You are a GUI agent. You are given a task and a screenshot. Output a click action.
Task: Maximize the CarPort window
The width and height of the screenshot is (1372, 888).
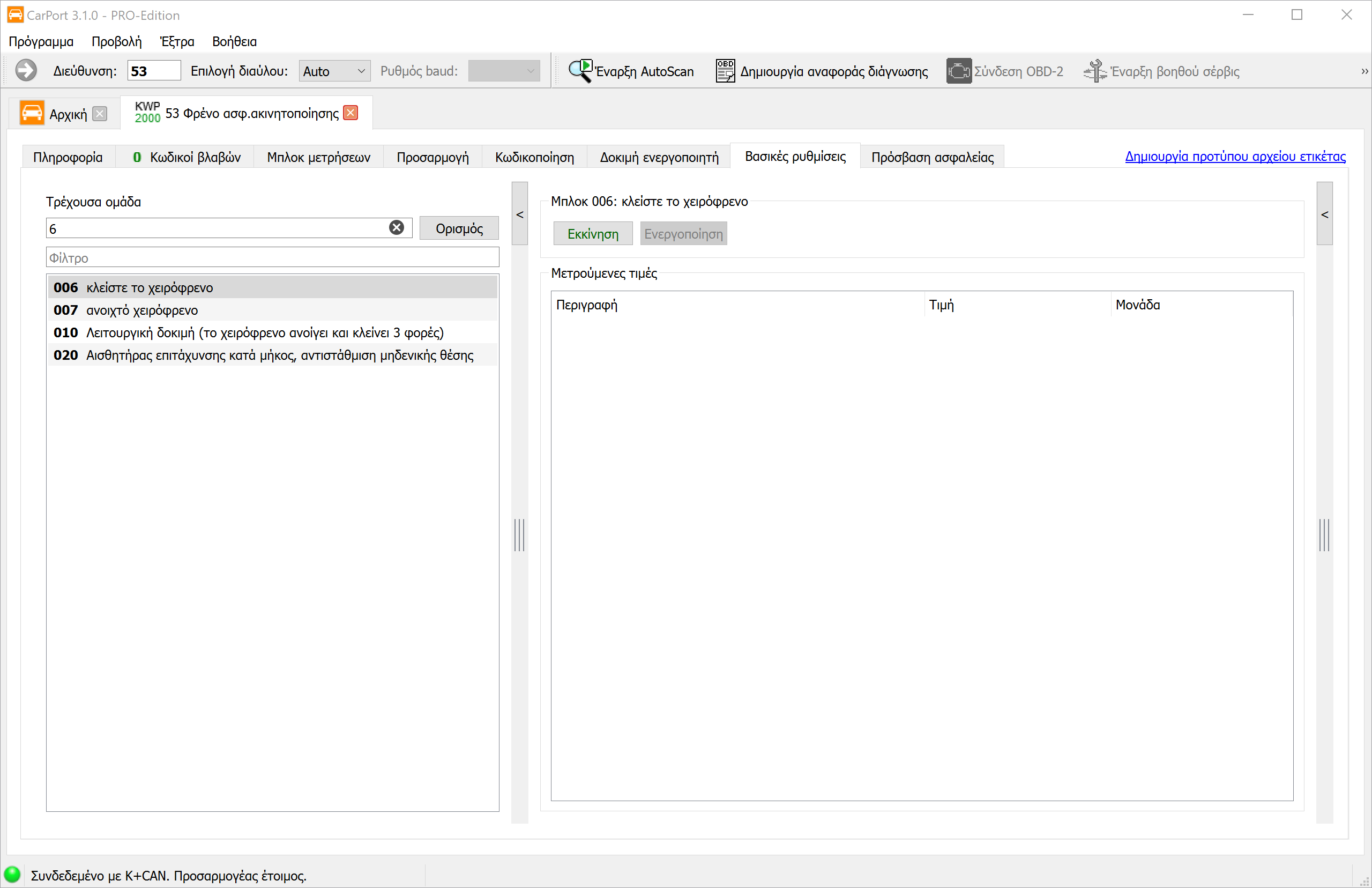1296,15
